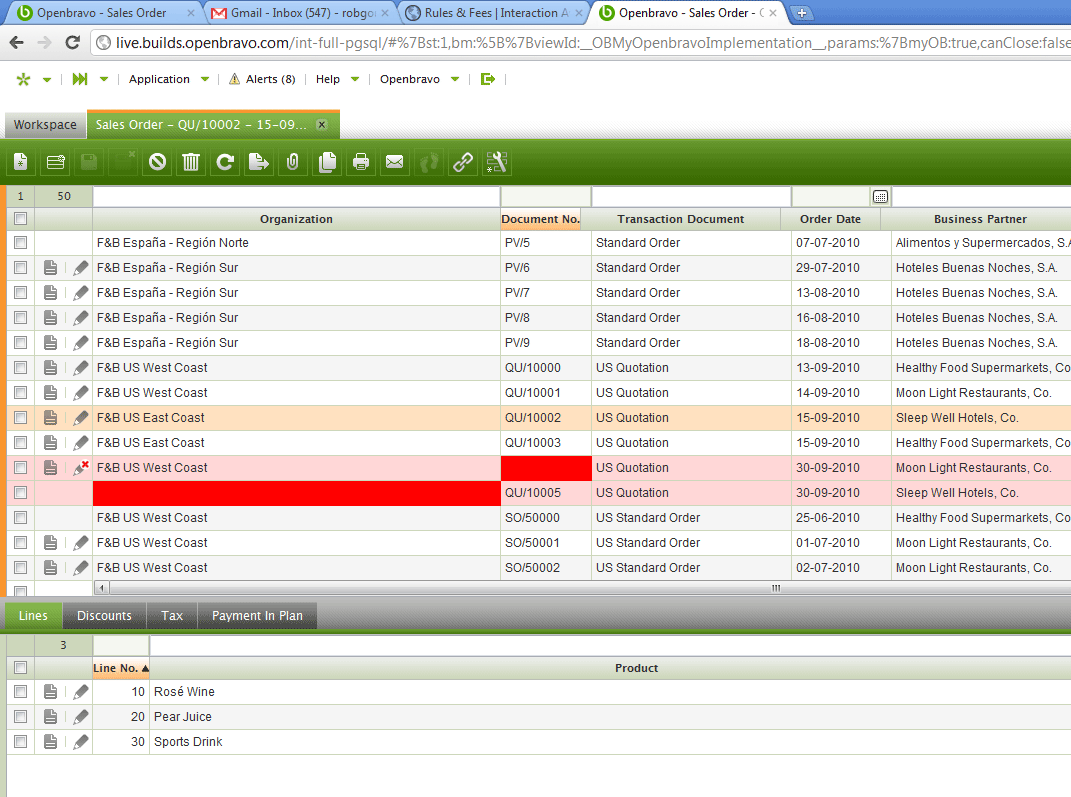Click the printer icon in toolbar

[361, 162]
